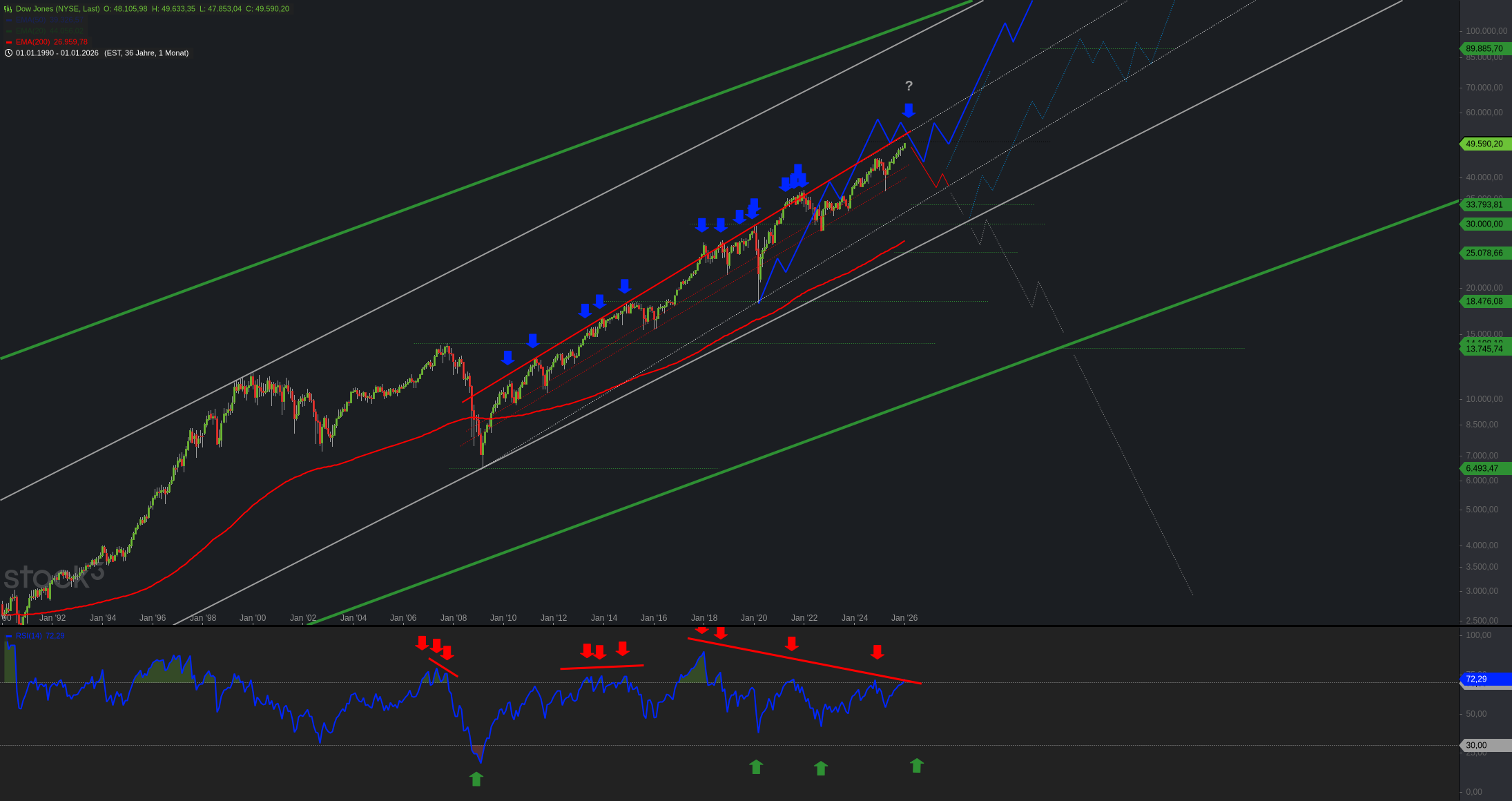Viewport: 1512px width, 801px height.
Task: Click the stock3 watermark logo
Action: point(53,576)
